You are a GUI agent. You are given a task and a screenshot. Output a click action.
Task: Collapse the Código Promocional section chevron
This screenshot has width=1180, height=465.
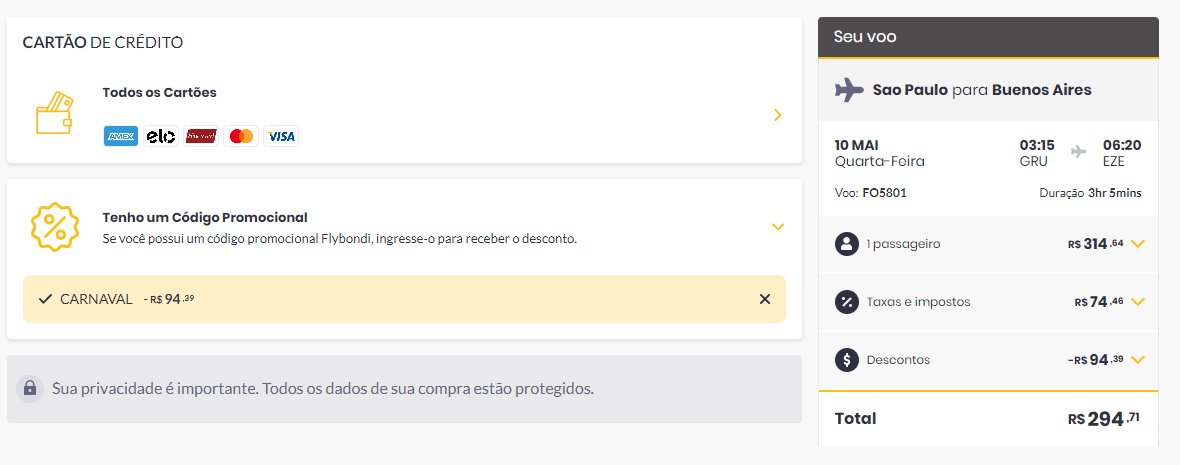click(778, 226)
